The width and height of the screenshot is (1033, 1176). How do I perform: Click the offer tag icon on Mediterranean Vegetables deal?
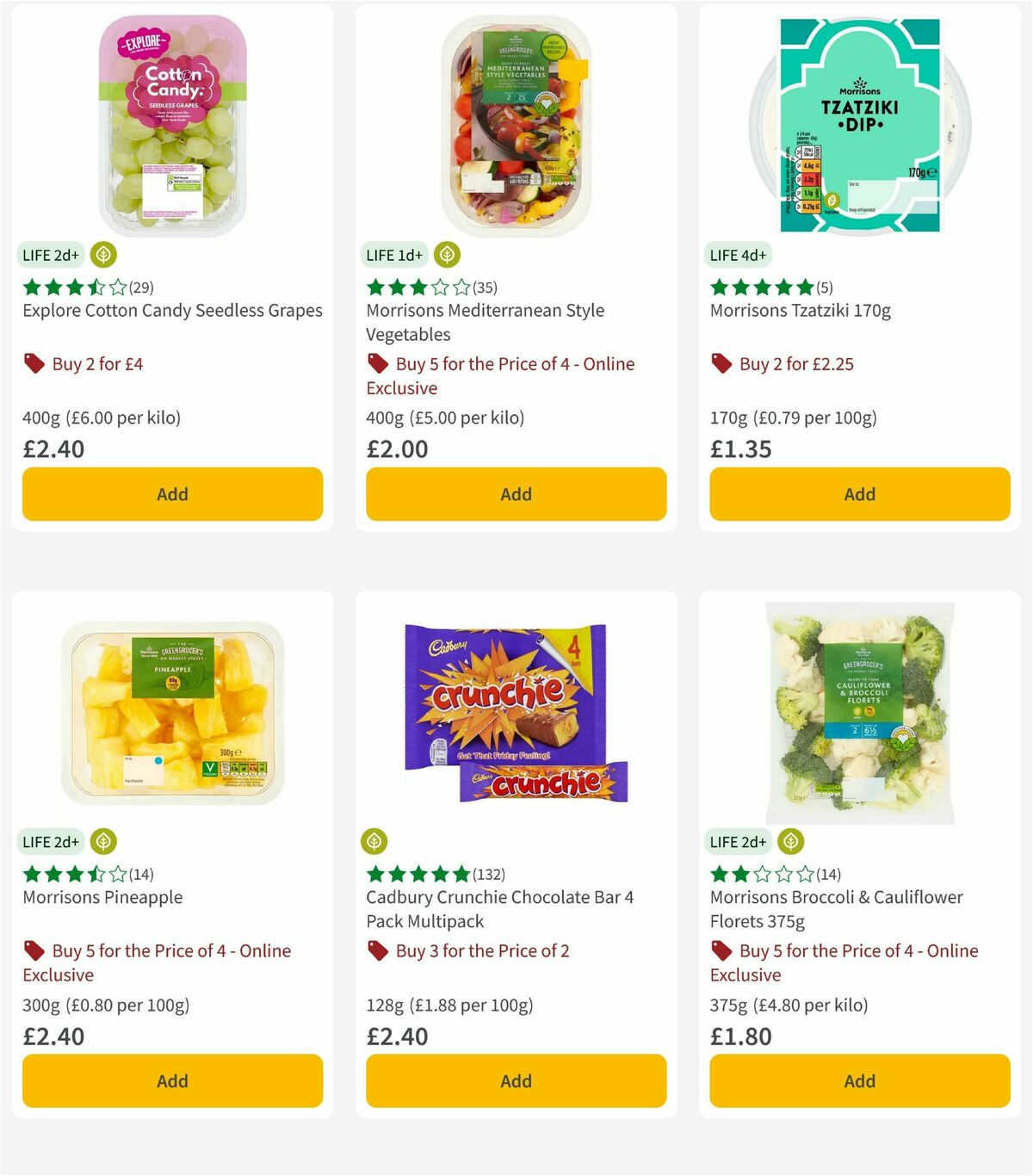pyautogui.click(x=377, y=363)
